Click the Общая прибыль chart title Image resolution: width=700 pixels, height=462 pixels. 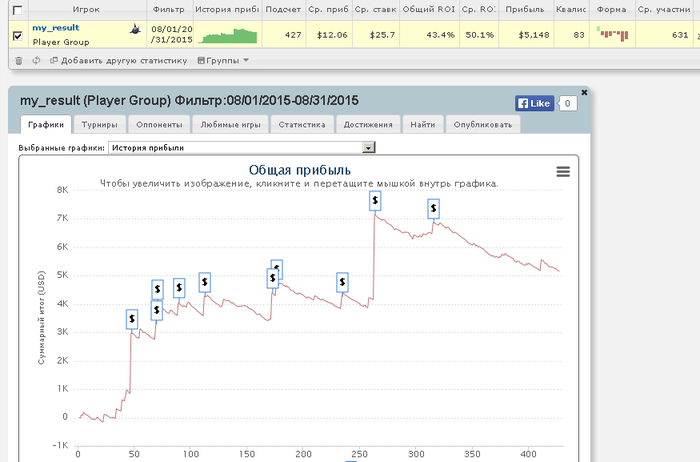tap(300, 170)
